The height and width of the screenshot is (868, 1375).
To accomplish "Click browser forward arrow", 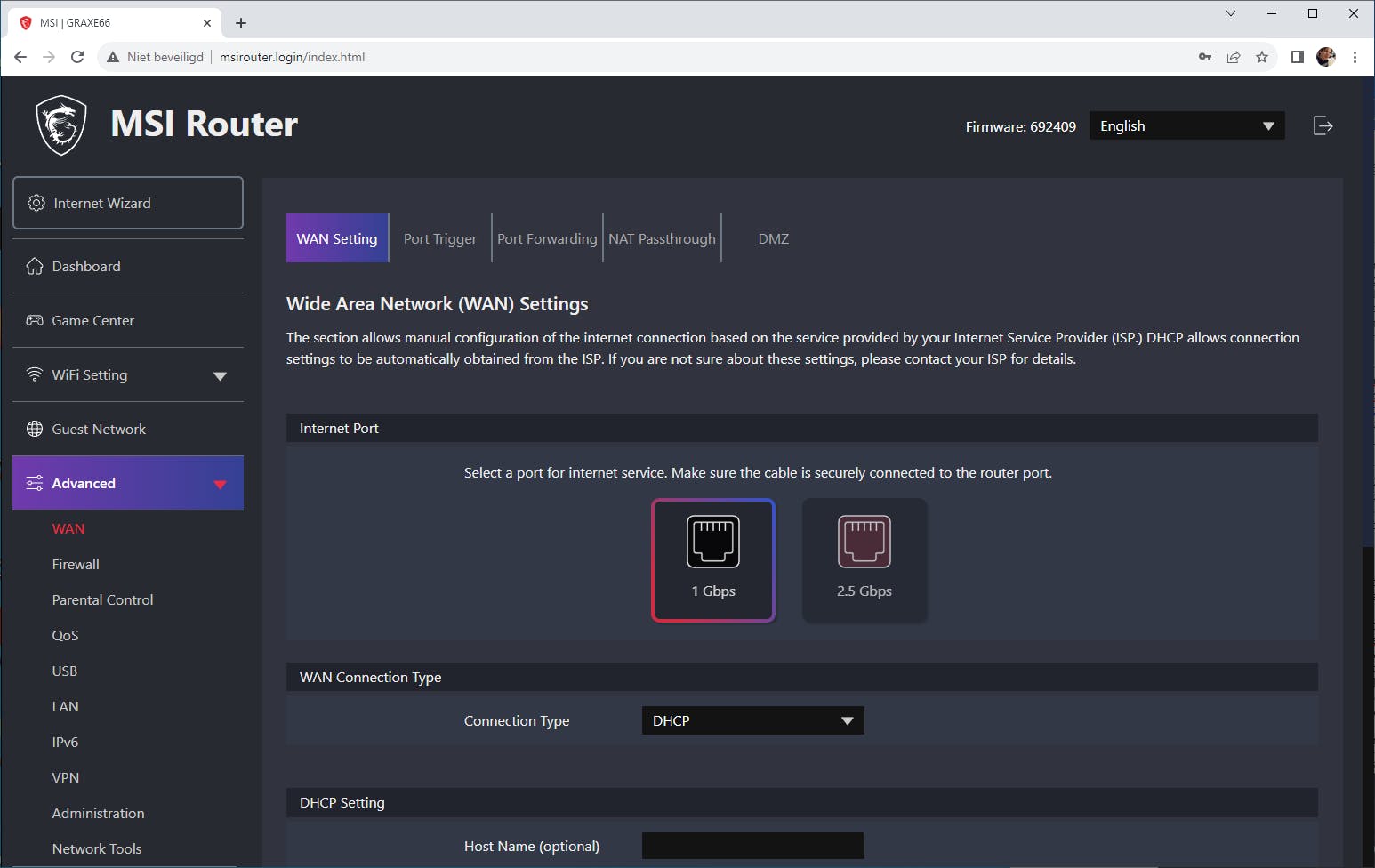I will coord(49,57).
